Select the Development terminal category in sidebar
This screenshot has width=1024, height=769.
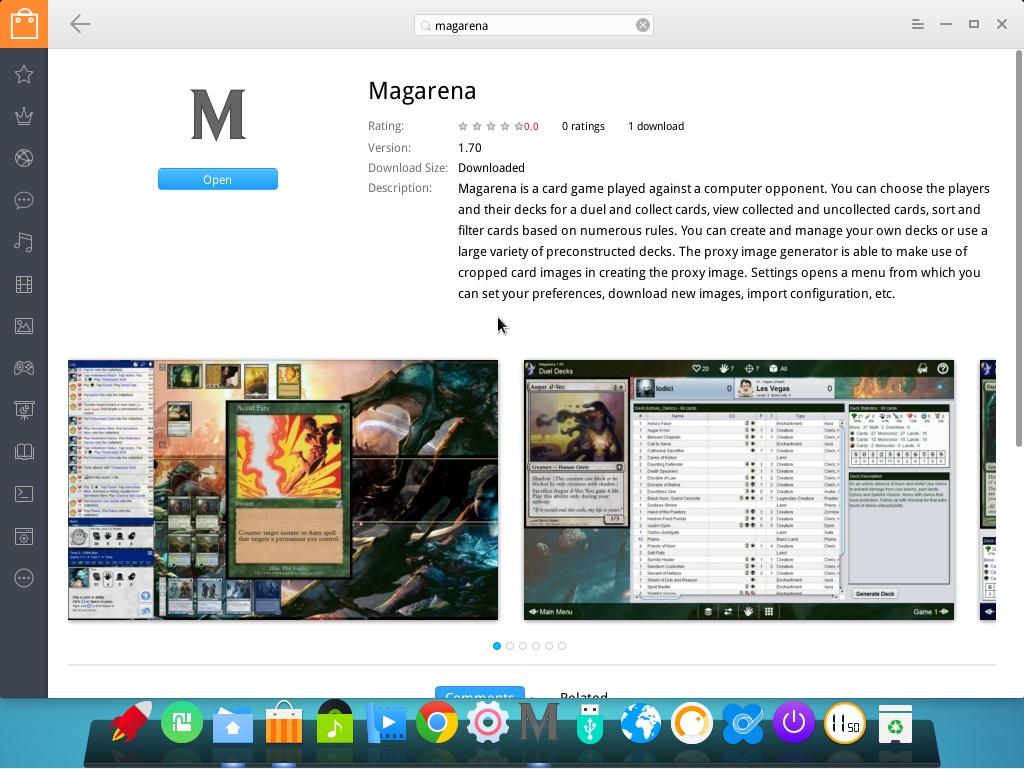[24, 494]
